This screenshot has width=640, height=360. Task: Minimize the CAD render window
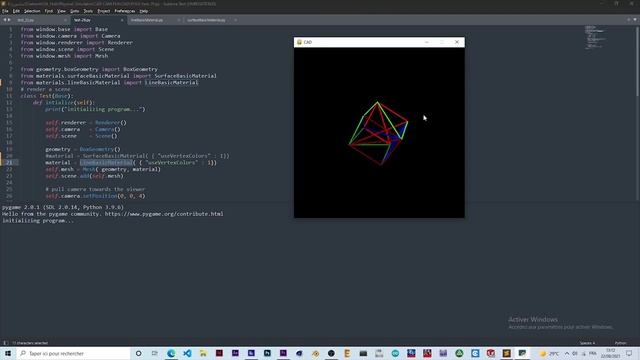pyautogui.click(x=427, y=42)
